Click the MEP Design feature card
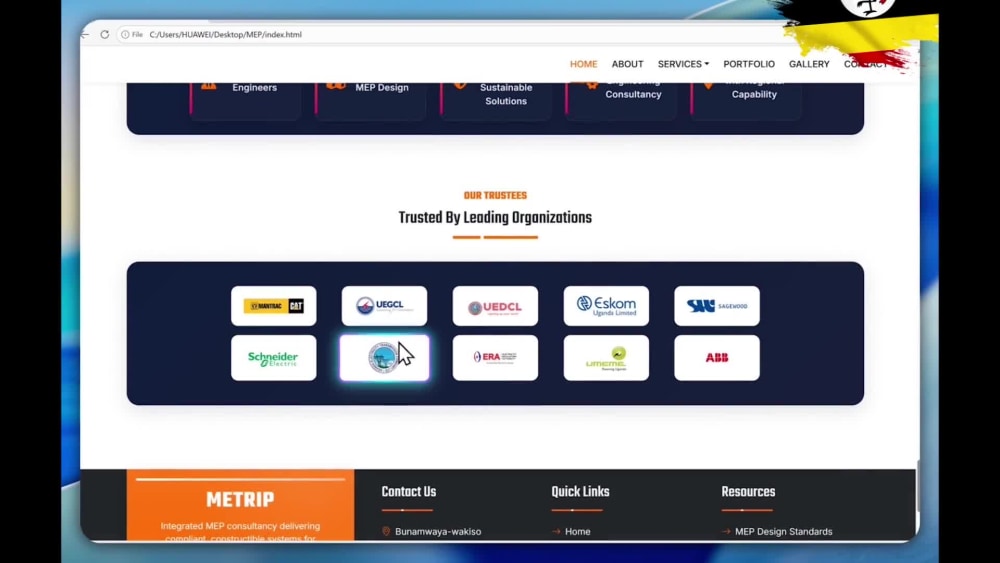Screen dimensions: 1000x563 [371, 101]
